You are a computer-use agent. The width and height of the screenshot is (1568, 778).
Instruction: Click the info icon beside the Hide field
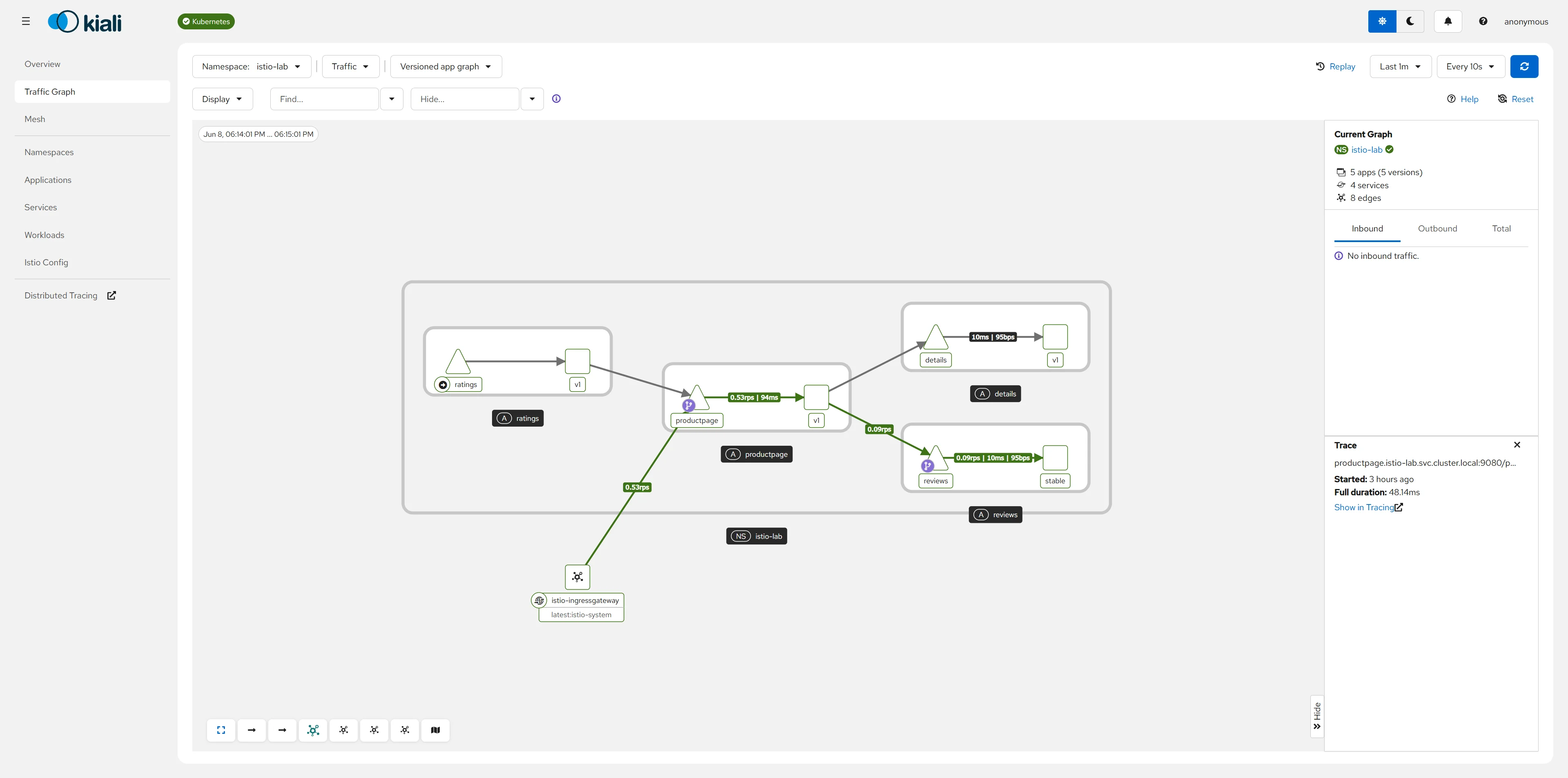(556, 98)
